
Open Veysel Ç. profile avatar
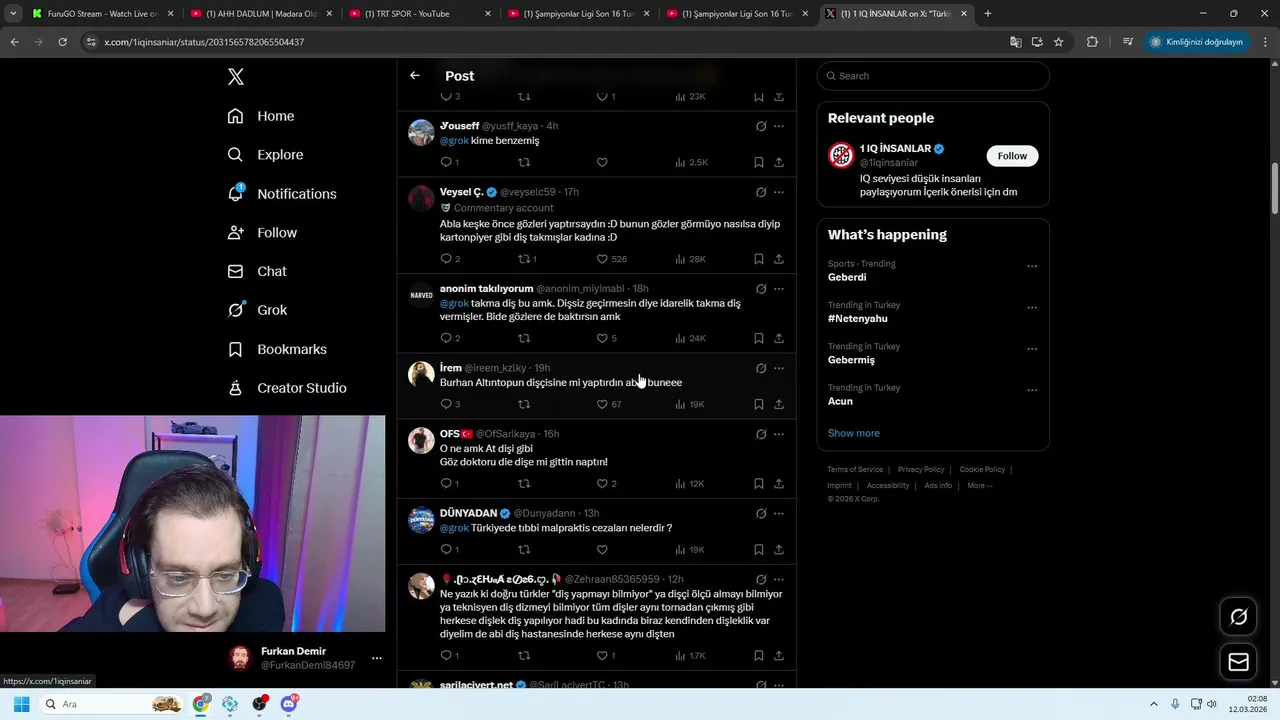point(421,198)
